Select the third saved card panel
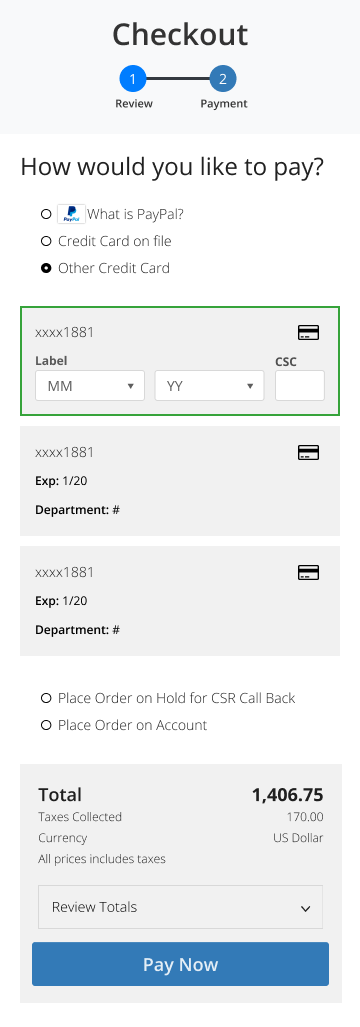The width and height of the screenshot is (360, 1027). pos(180,601)
